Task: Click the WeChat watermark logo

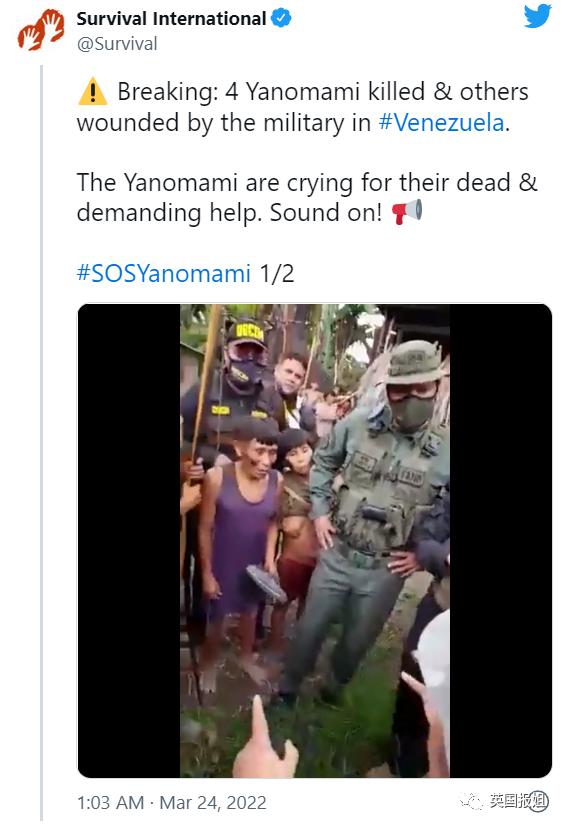Action: coord(472,801)
